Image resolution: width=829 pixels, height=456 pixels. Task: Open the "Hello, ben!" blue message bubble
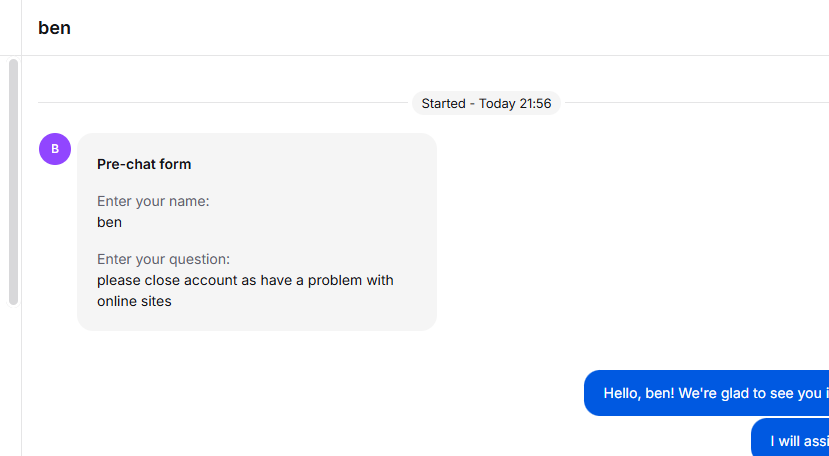click(706, 393)
